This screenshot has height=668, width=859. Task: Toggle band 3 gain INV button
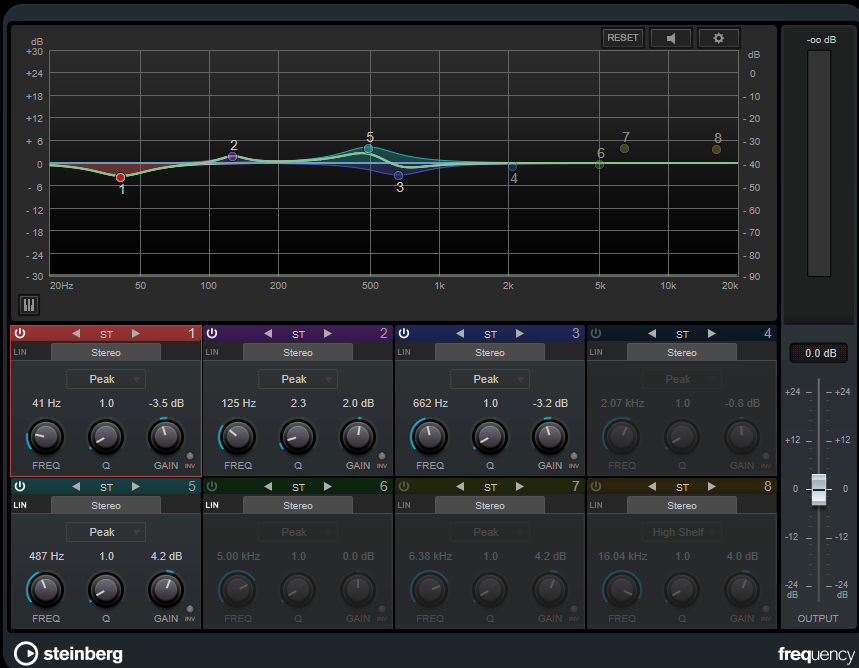pyautogui.click(x=574, y=456)
